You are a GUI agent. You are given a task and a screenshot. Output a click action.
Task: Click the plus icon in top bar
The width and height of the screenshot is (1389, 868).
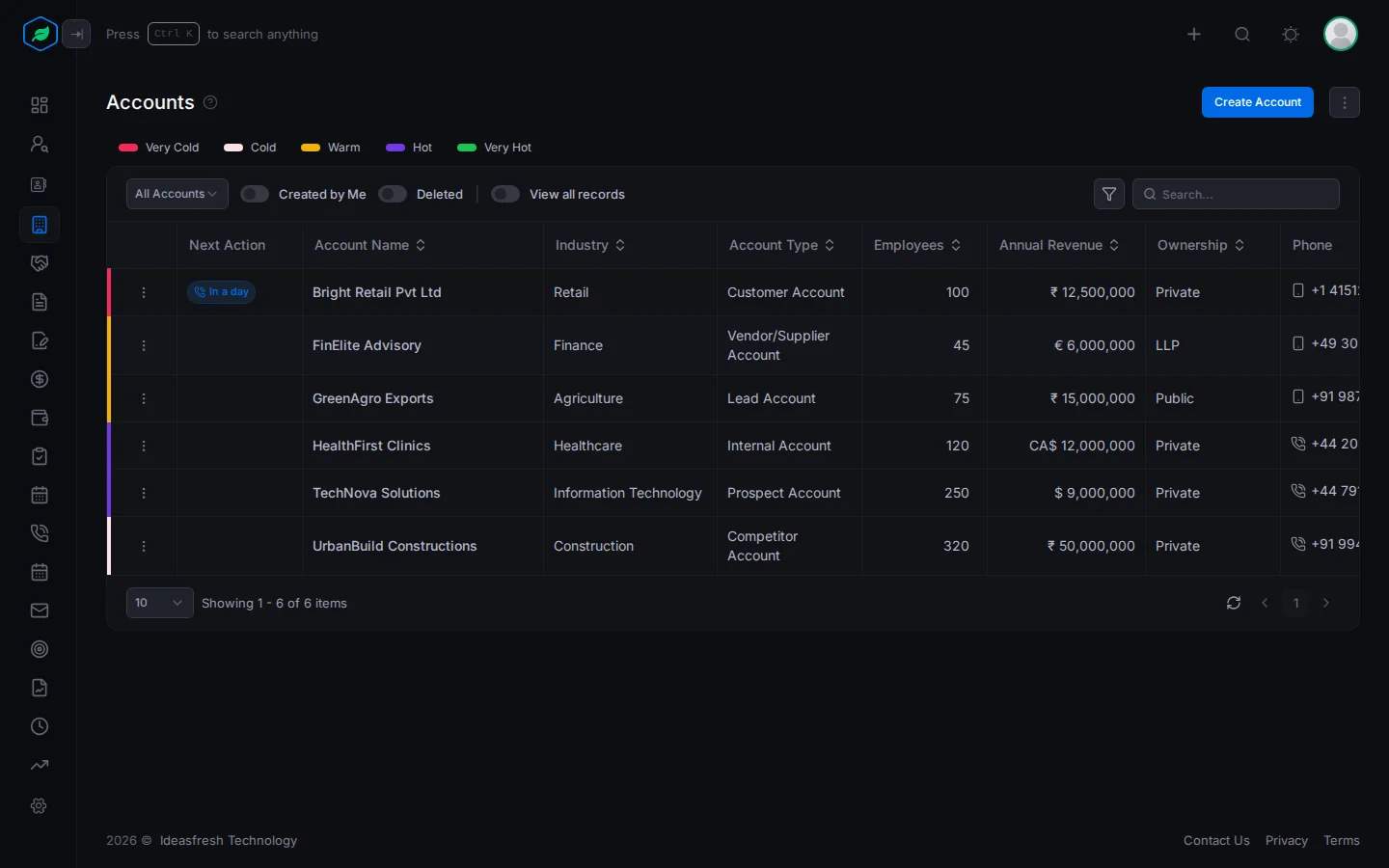click(x=1194, y=35)
